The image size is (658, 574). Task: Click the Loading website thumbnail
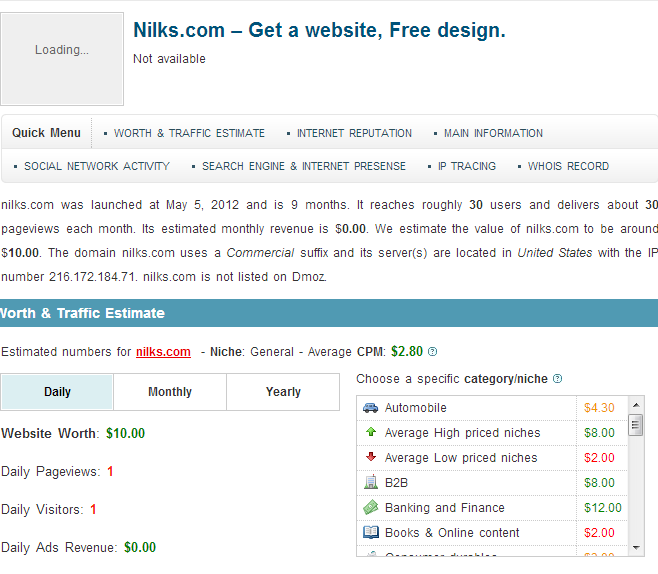(62, 59)
